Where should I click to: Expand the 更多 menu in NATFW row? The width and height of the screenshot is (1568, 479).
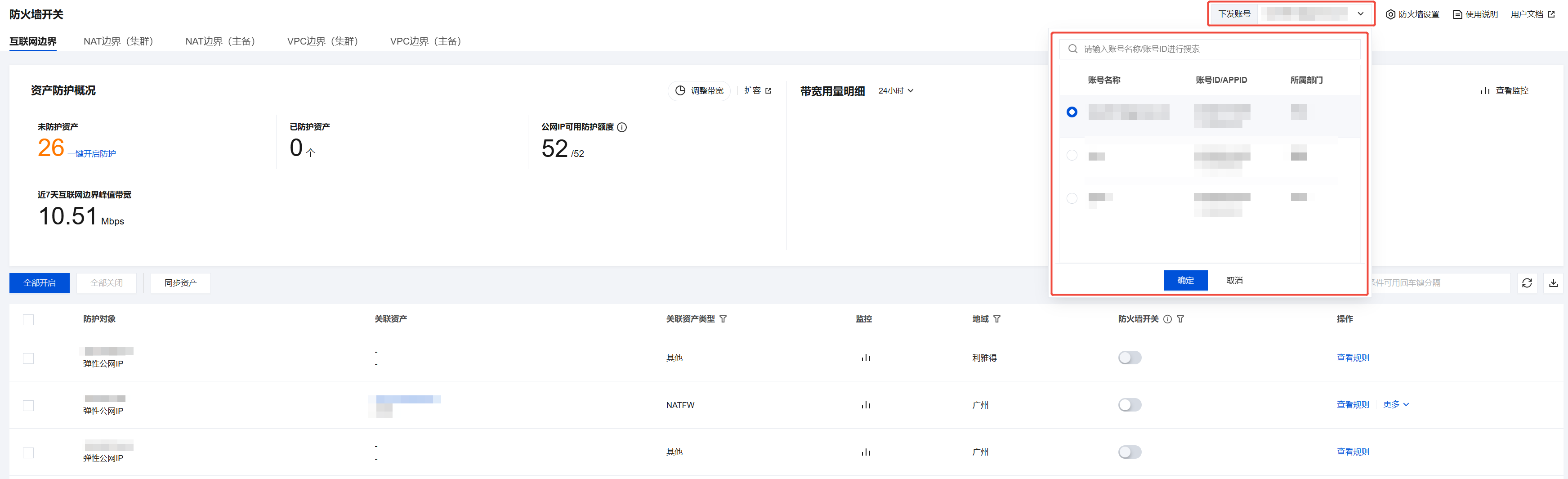(1396, 404)
